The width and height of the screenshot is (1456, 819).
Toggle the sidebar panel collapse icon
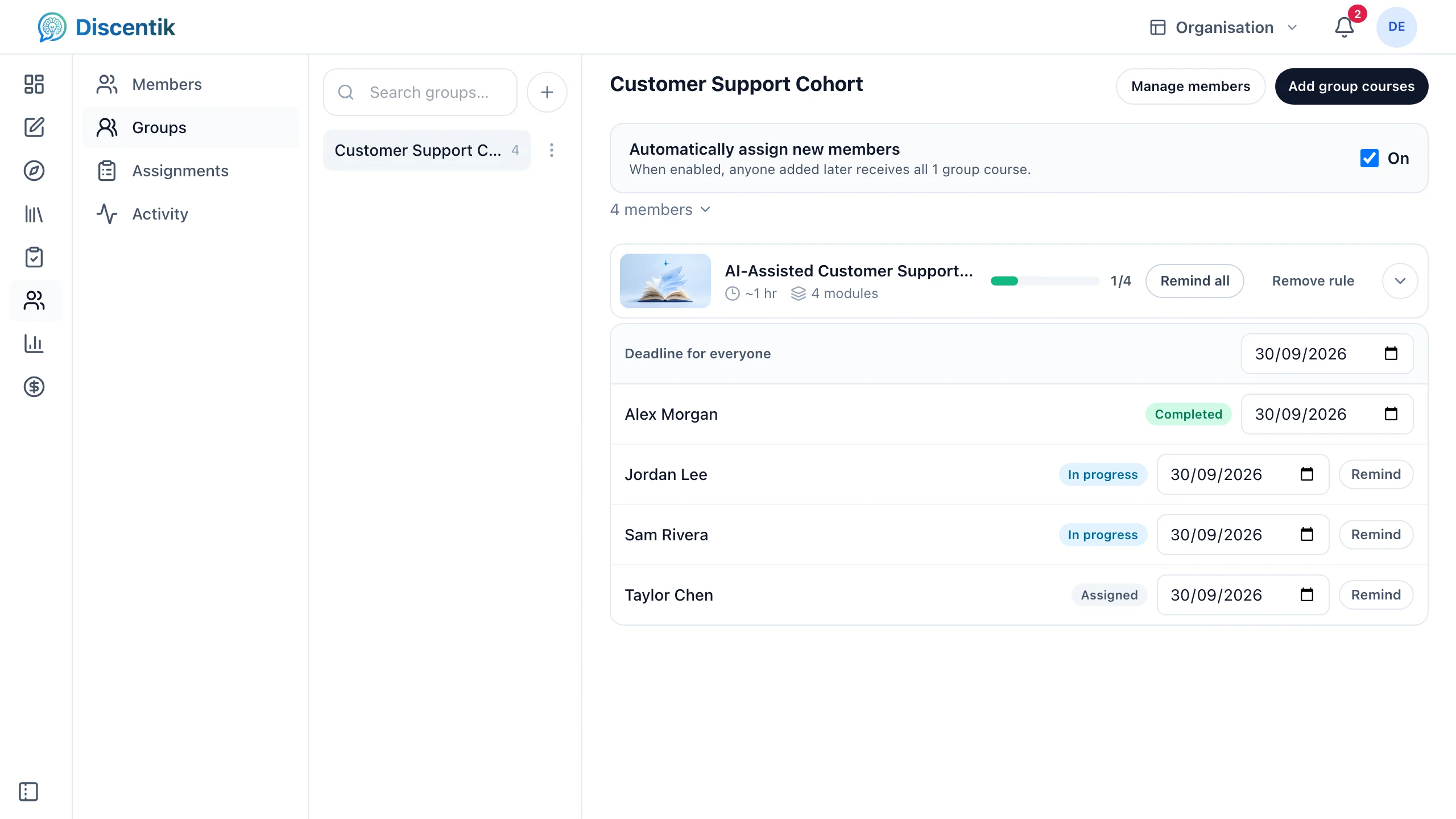click(x=28, y=792)
